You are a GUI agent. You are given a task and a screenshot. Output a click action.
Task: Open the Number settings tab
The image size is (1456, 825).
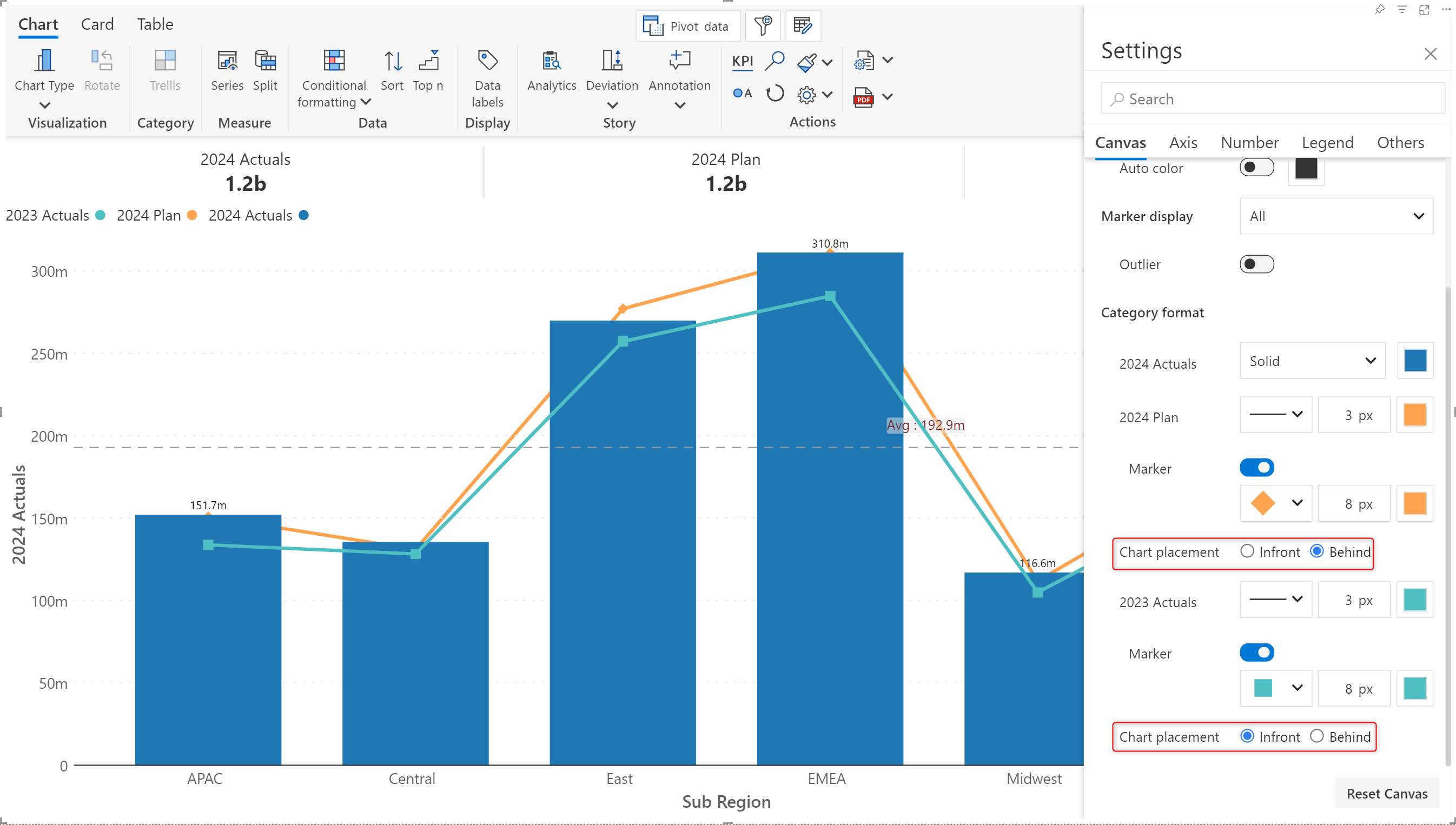point(1249,142)
